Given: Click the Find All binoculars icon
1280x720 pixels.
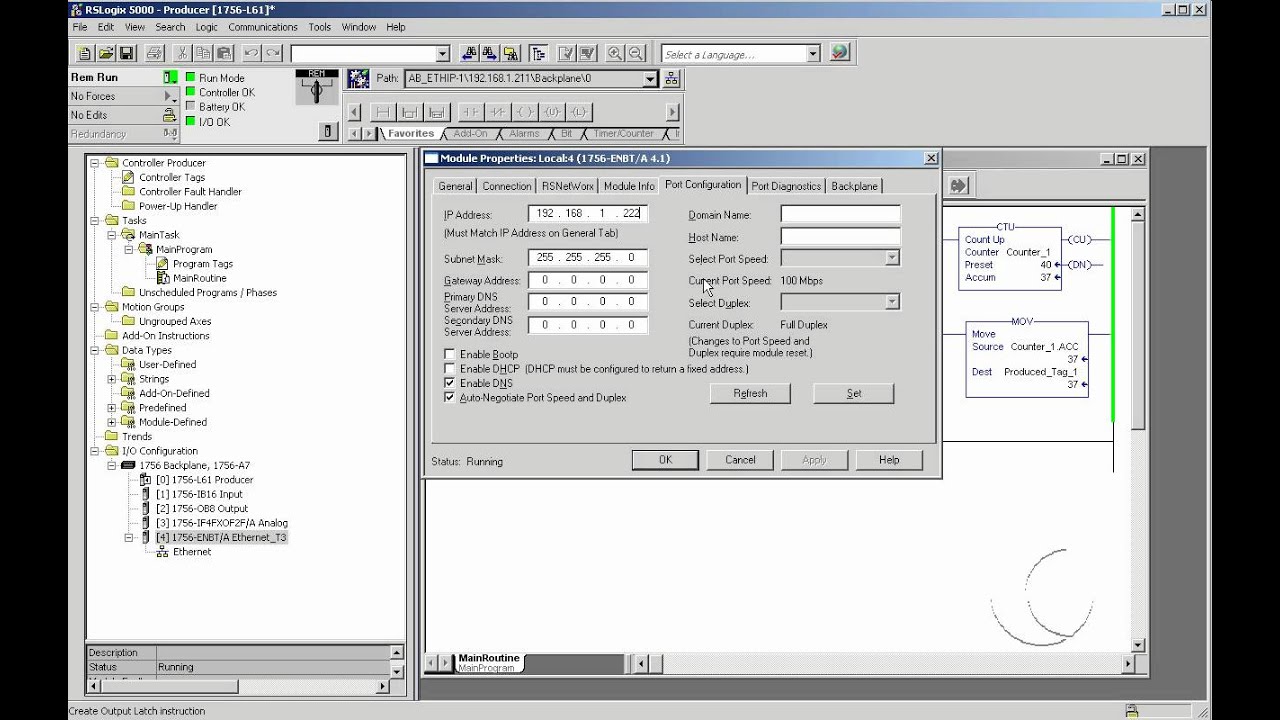Looking at the screenshot, I should coord(512,54).
